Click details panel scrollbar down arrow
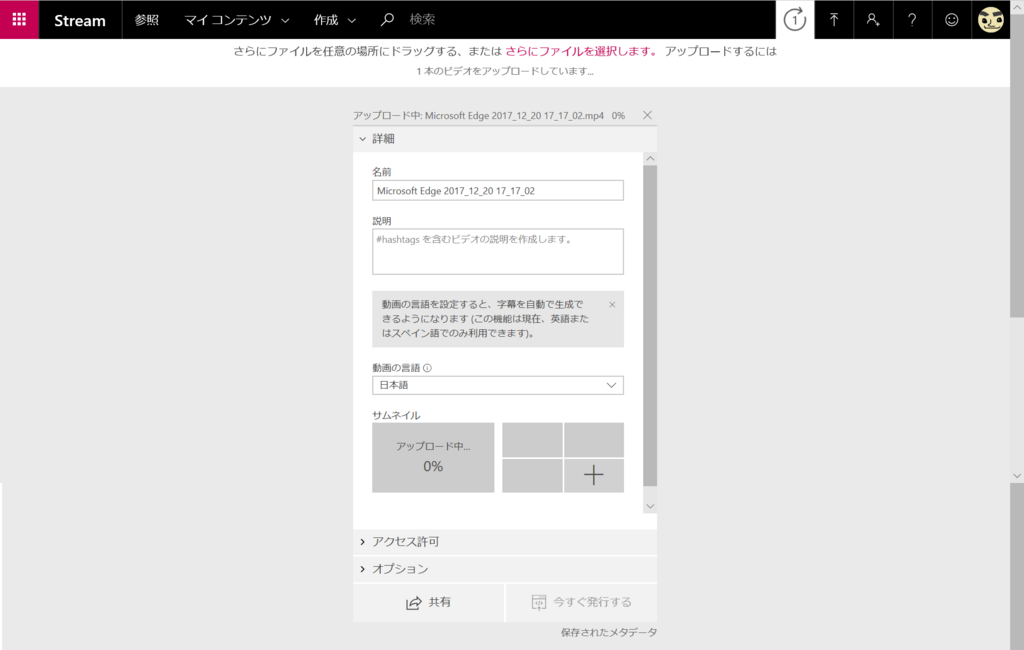1024x650 pixels. click(650, 506)
